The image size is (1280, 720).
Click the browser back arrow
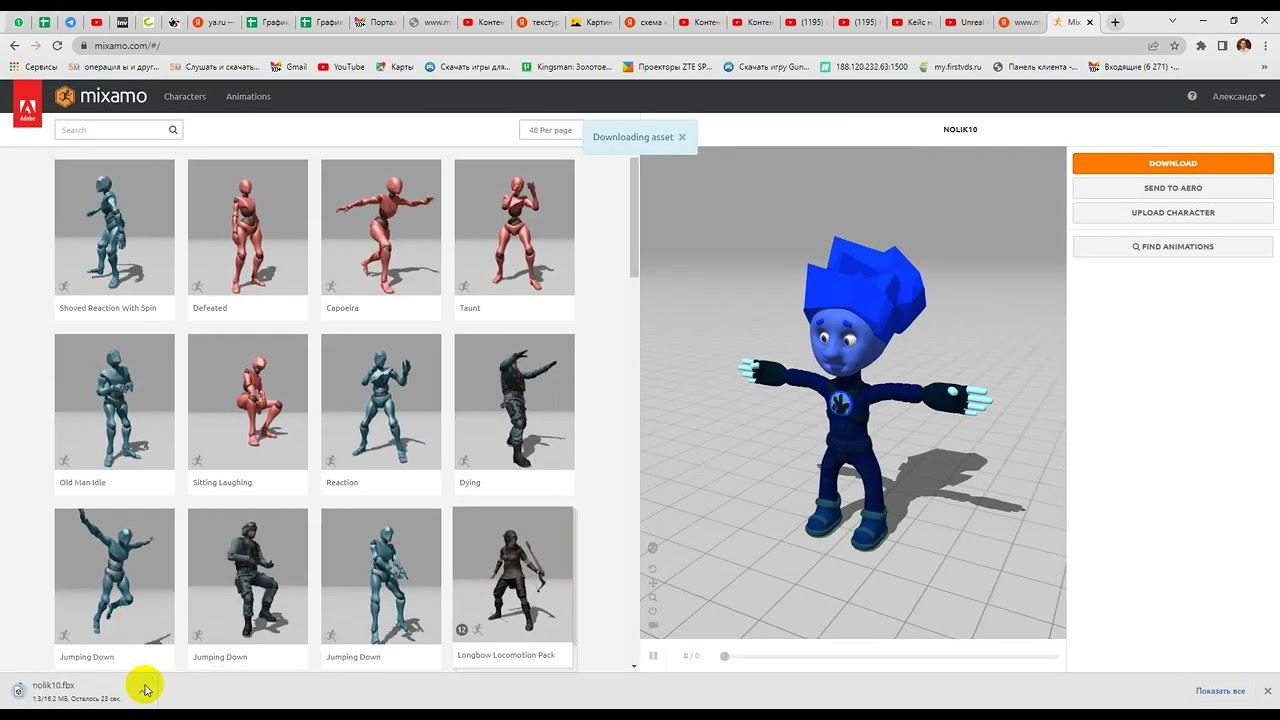pos(14,45)
